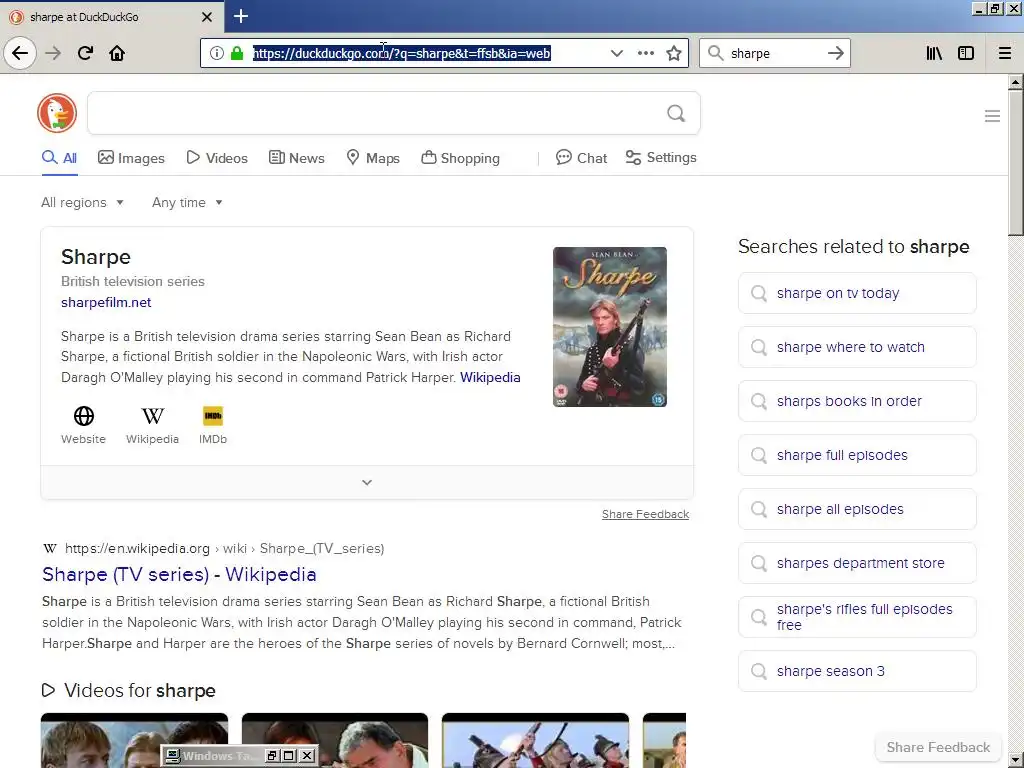Search related: sharpe season 3
1024x768 pixels.
point(857,671)
